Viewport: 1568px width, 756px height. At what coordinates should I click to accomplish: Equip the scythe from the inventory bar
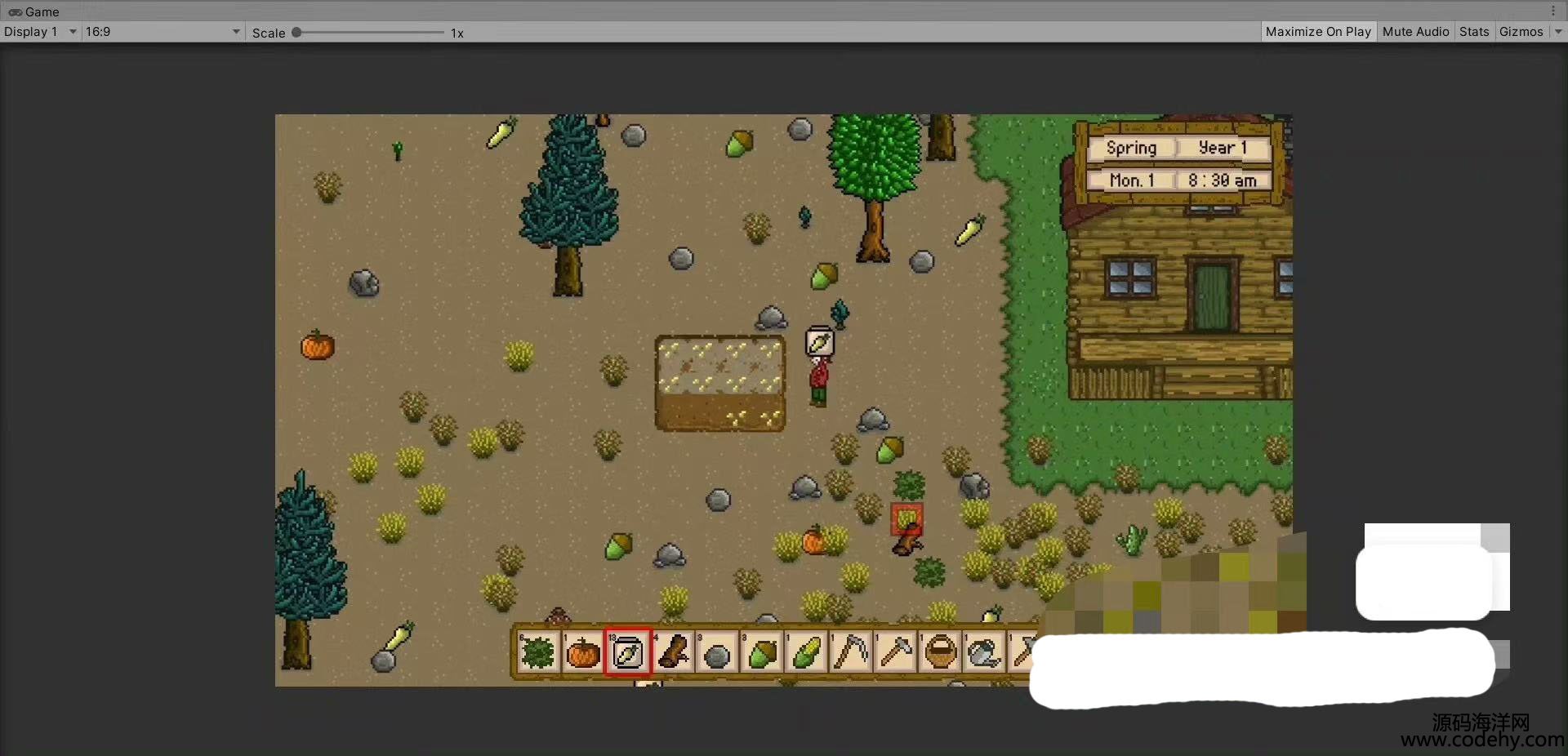pyautogui.click(x=851, y=651)
